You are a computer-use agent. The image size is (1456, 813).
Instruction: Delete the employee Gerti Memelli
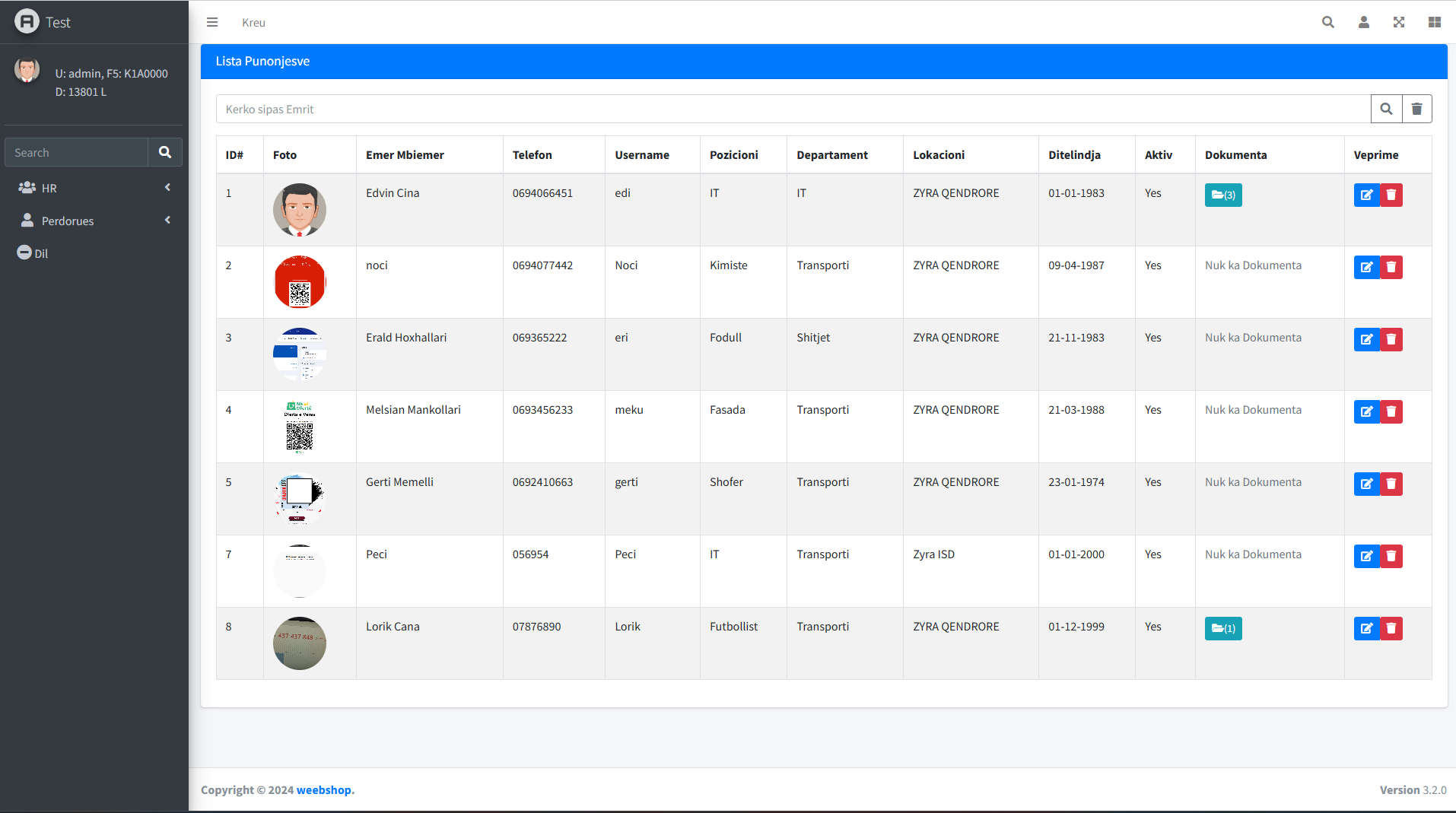click(x=1391, y=484)
